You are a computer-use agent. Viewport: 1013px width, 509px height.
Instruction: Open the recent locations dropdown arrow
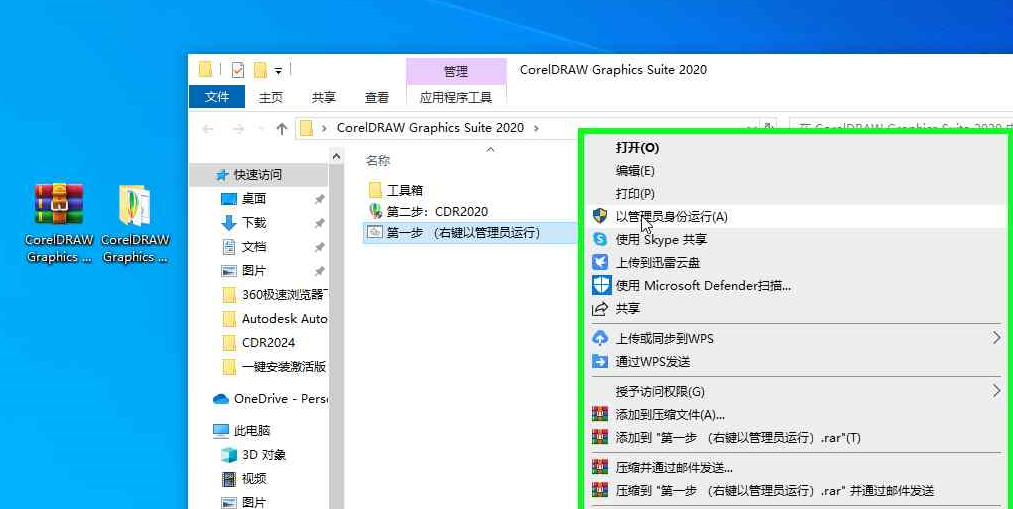click(x=261, y=129)
